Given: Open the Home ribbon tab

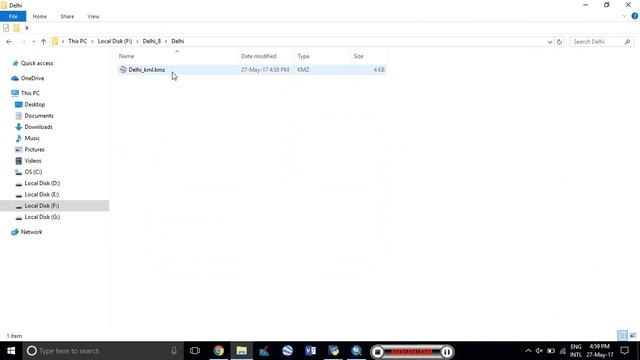Looking at the screenshot, I should [x=40, y=16].
